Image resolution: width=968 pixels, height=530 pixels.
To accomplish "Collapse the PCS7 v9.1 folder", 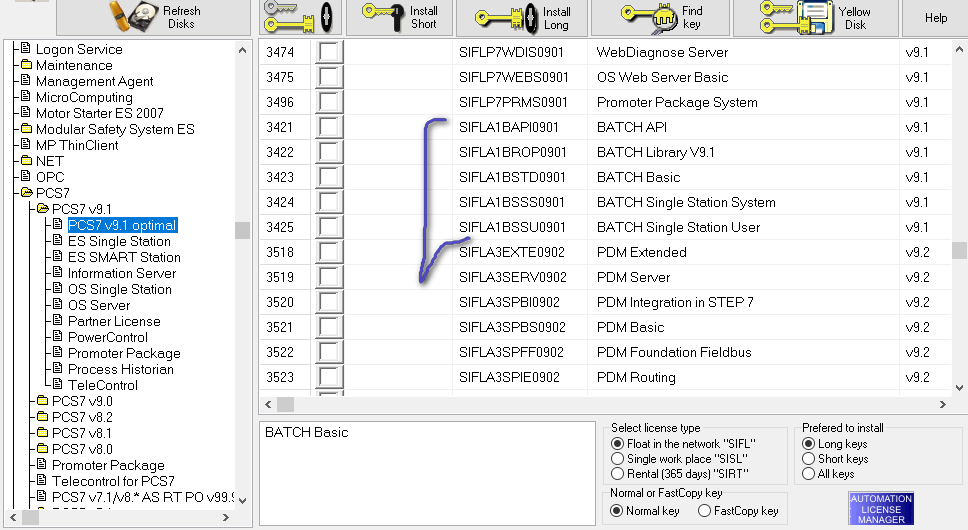I will [81, 209].
